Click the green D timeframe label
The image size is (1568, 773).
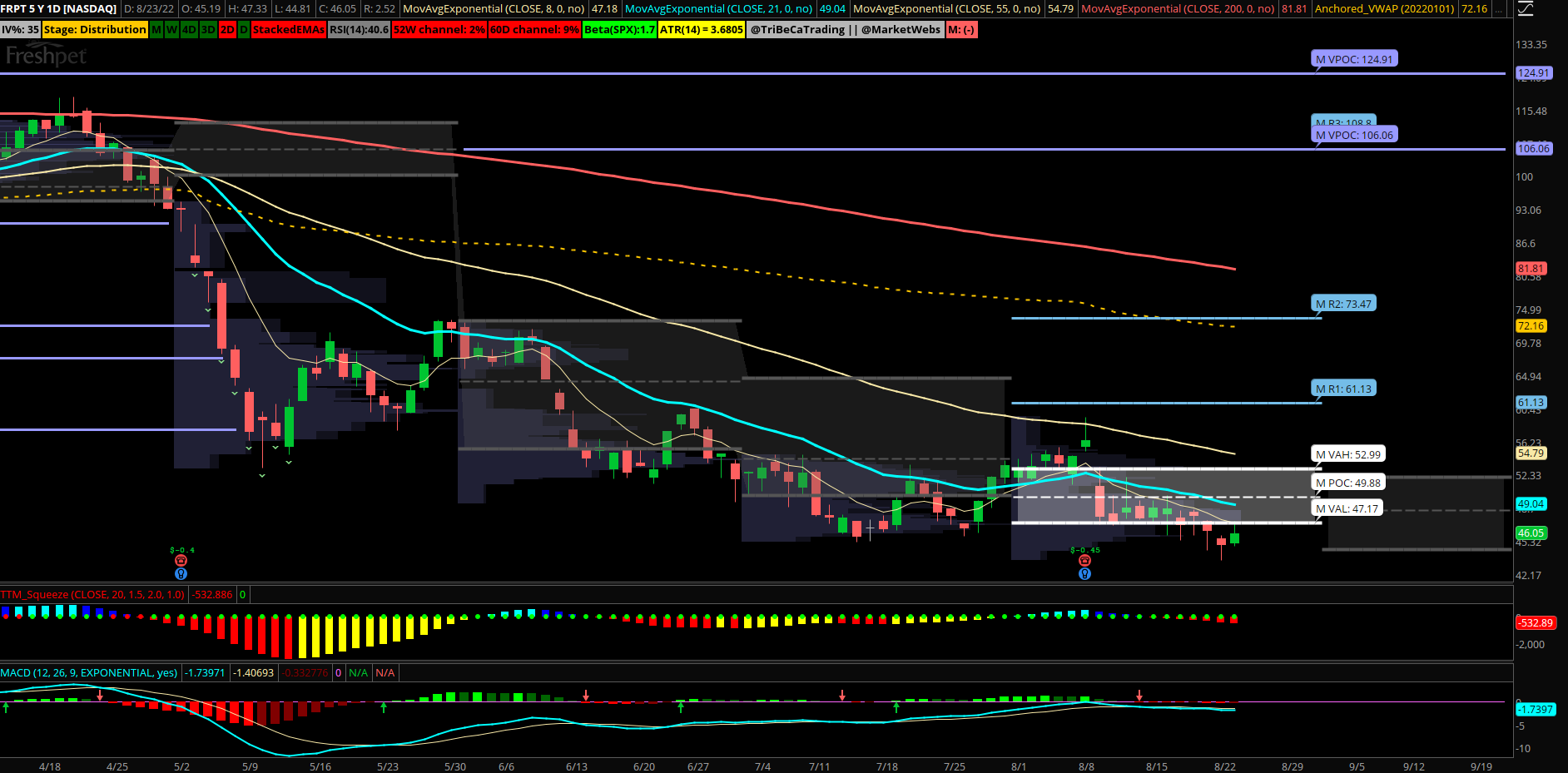coord(244,29)
